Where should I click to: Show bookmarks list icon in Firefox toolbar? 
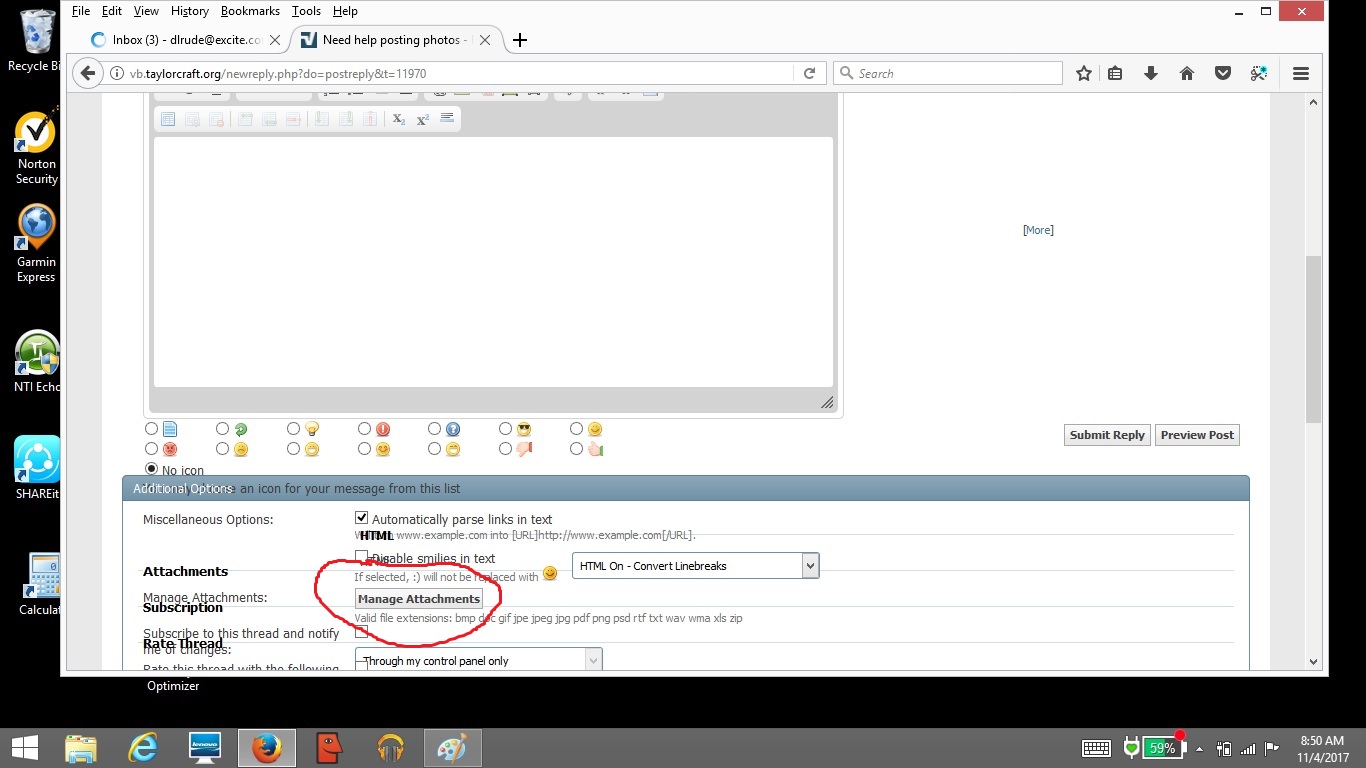[x=1115, y=73]
